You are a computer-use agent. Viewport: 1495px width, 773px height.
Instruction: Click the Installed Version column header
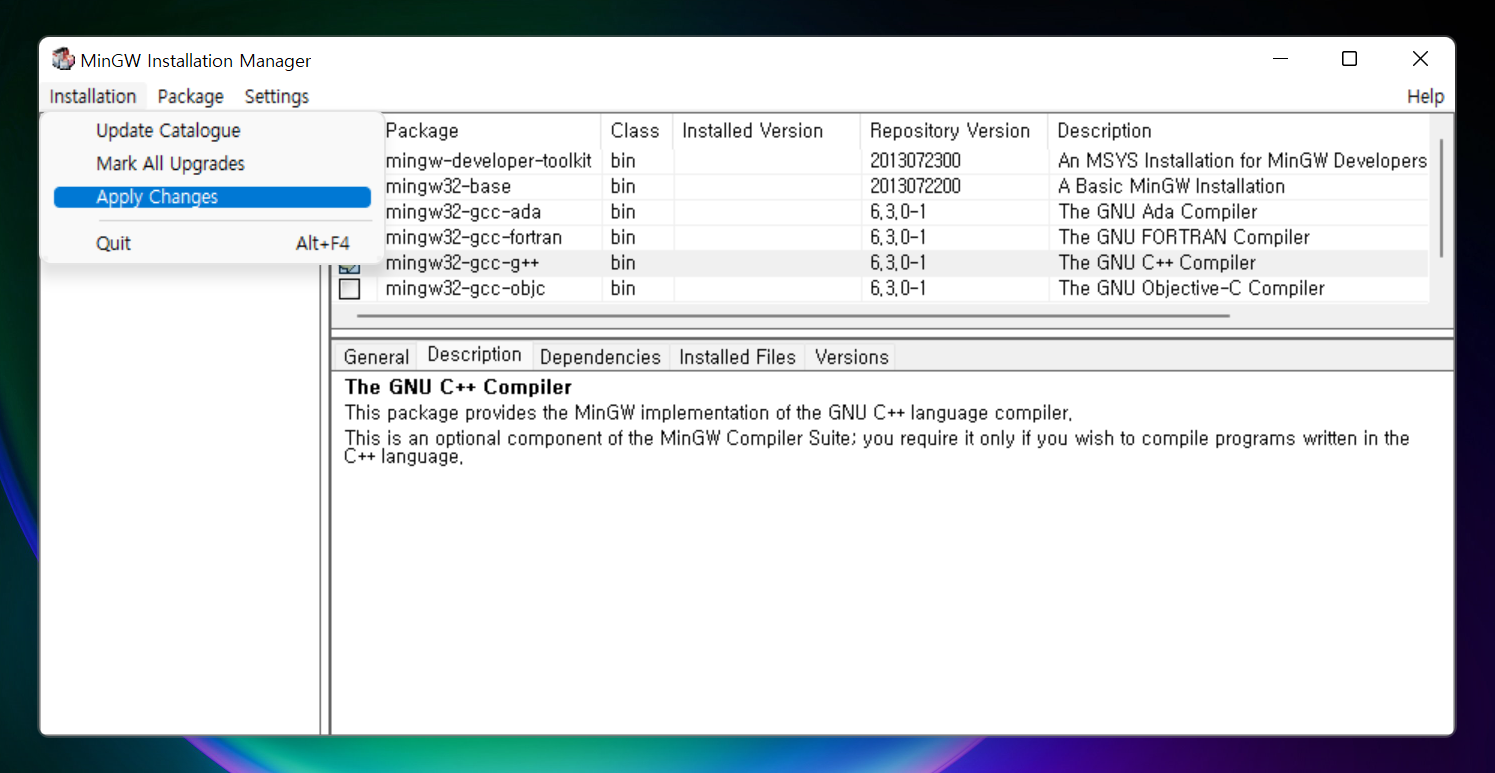[767, 131]
